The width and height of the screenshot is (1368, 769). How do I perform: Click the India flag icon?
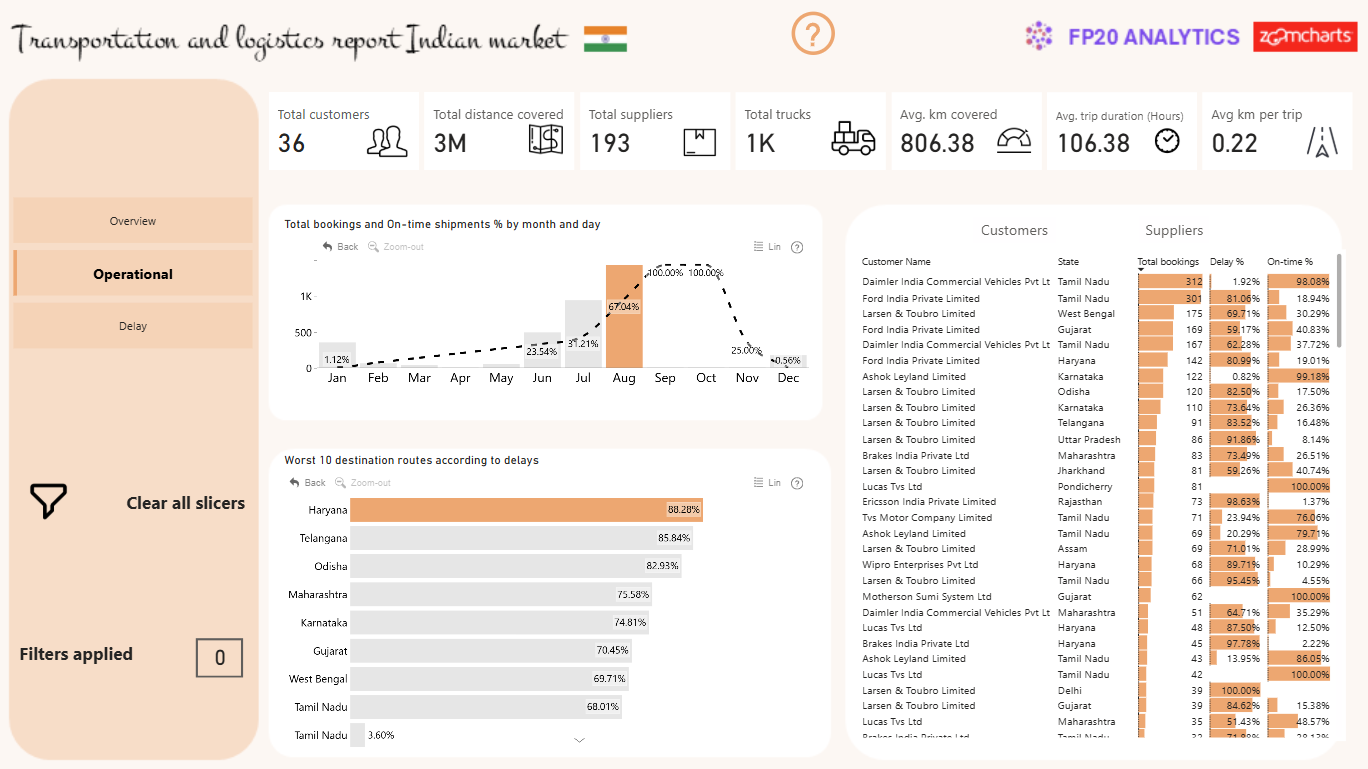[605, 39]
